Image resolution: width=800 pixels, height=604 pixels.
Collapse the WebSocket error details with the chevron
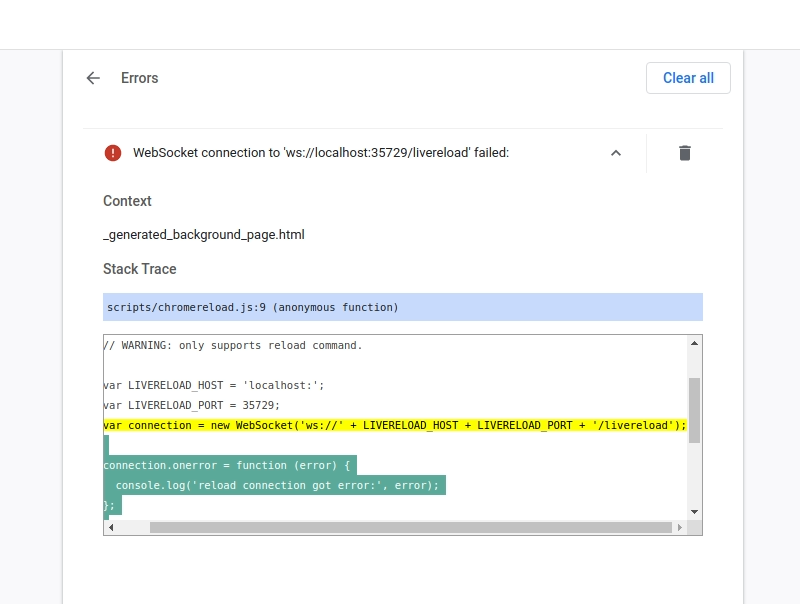[616, 153]
